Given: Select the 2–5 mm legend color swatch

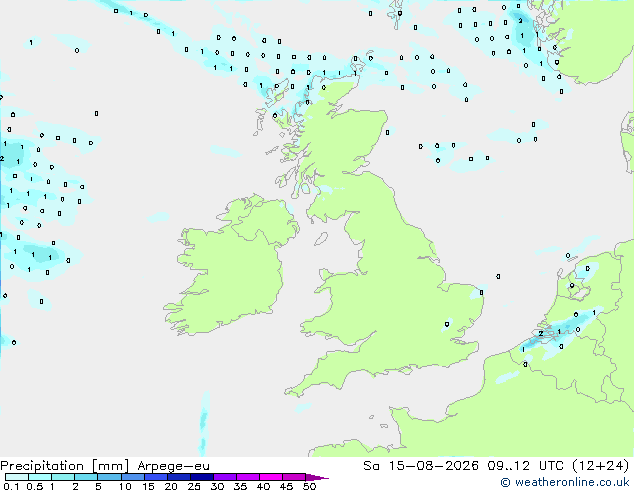Looking at the screenshot, I should 86,477.
